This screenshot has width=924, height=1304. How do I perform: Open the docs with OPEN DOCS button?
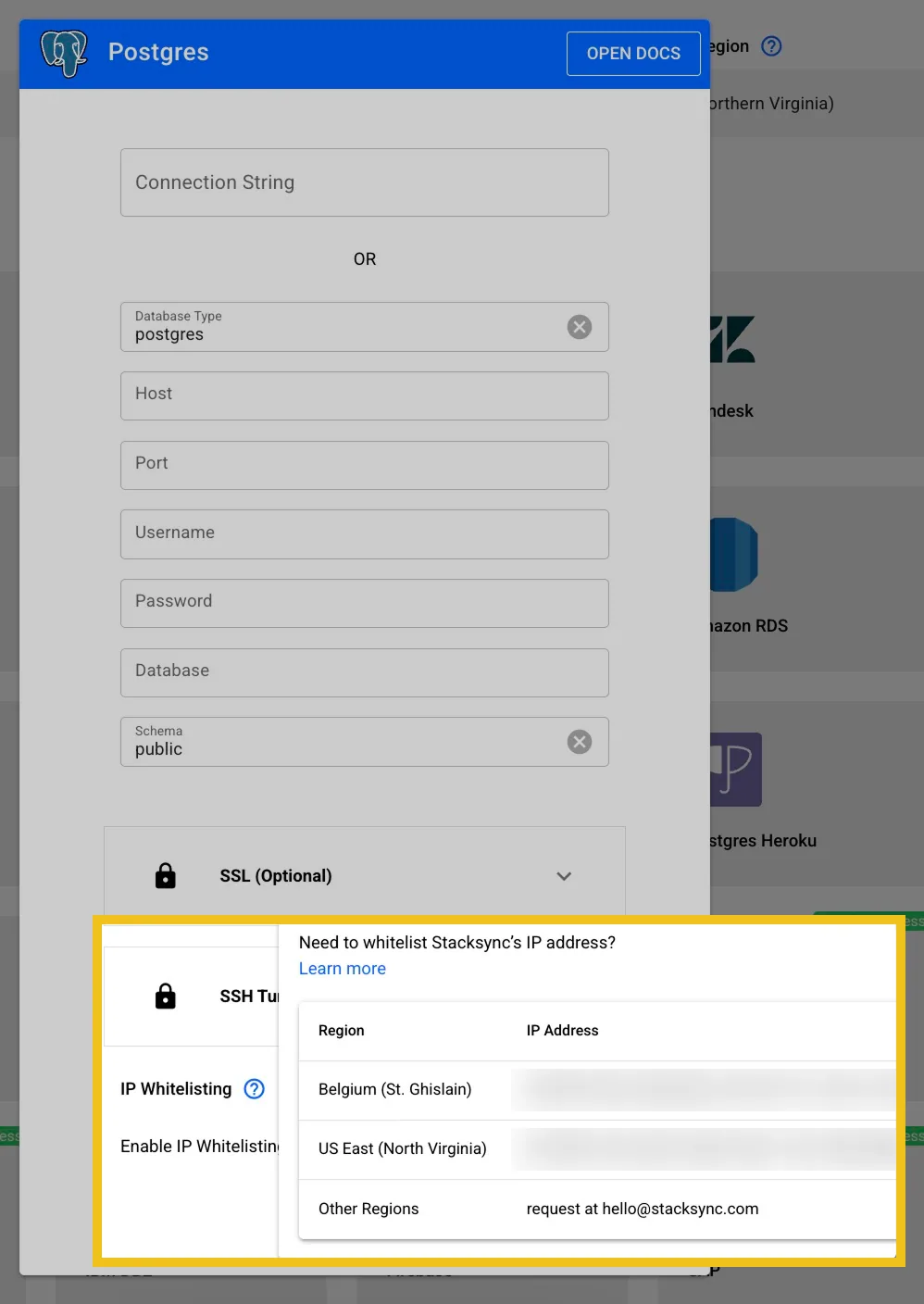click(633, 54)
